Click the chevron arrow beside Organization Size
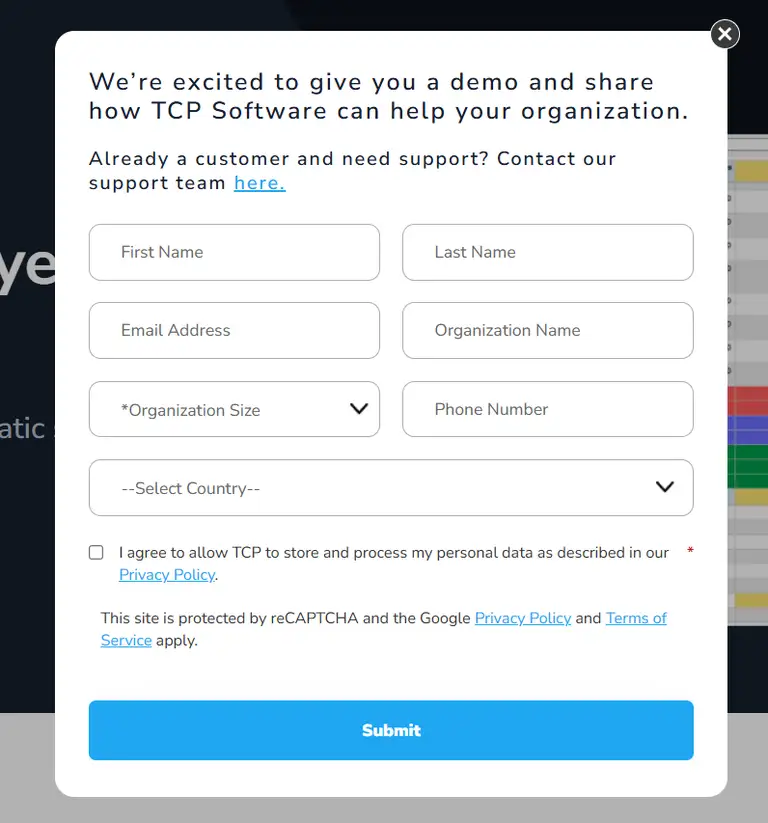 tap(359, 409)
